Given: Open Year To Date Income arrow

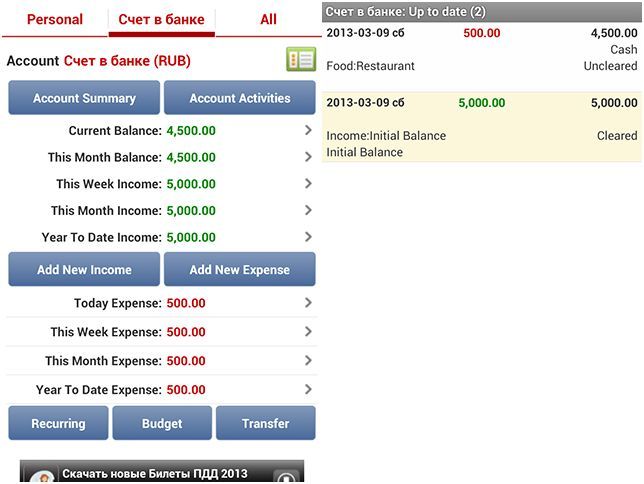Looking at the screenshot, I should (308, 237).
